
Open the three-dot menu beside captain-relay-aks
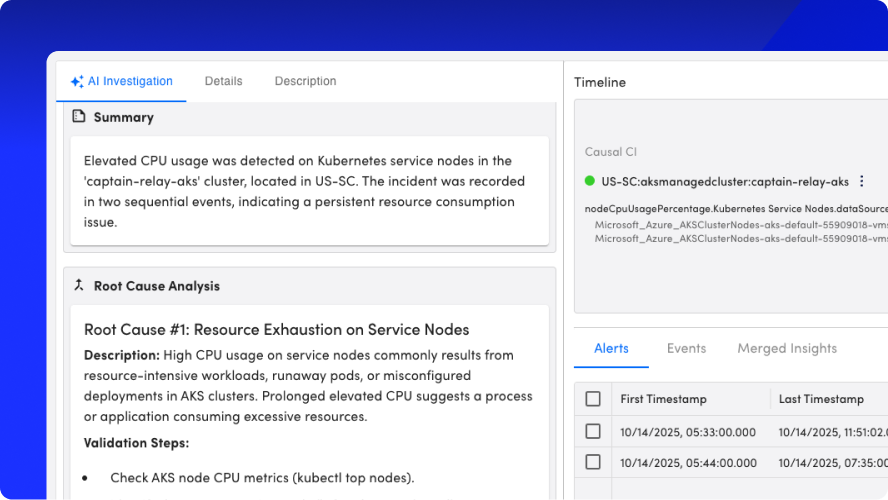pos(861,182)
